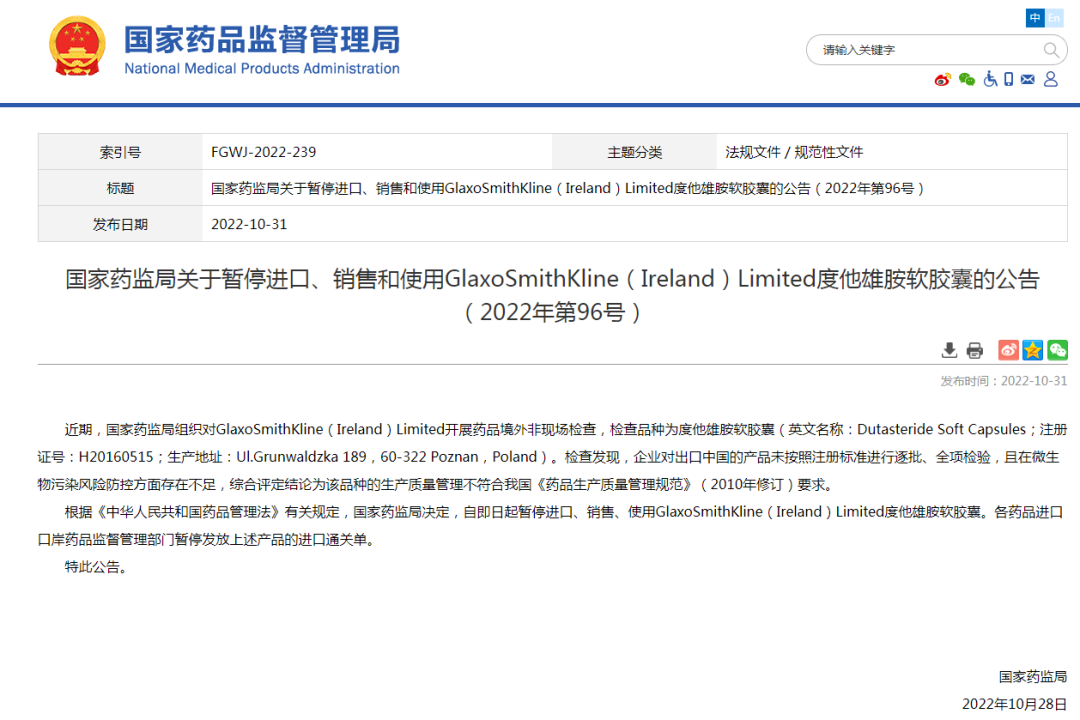Screen dimensions: 1080x720
Task: Open the 国家药品监督管理局 site title
Action: (x=262, y=39)
